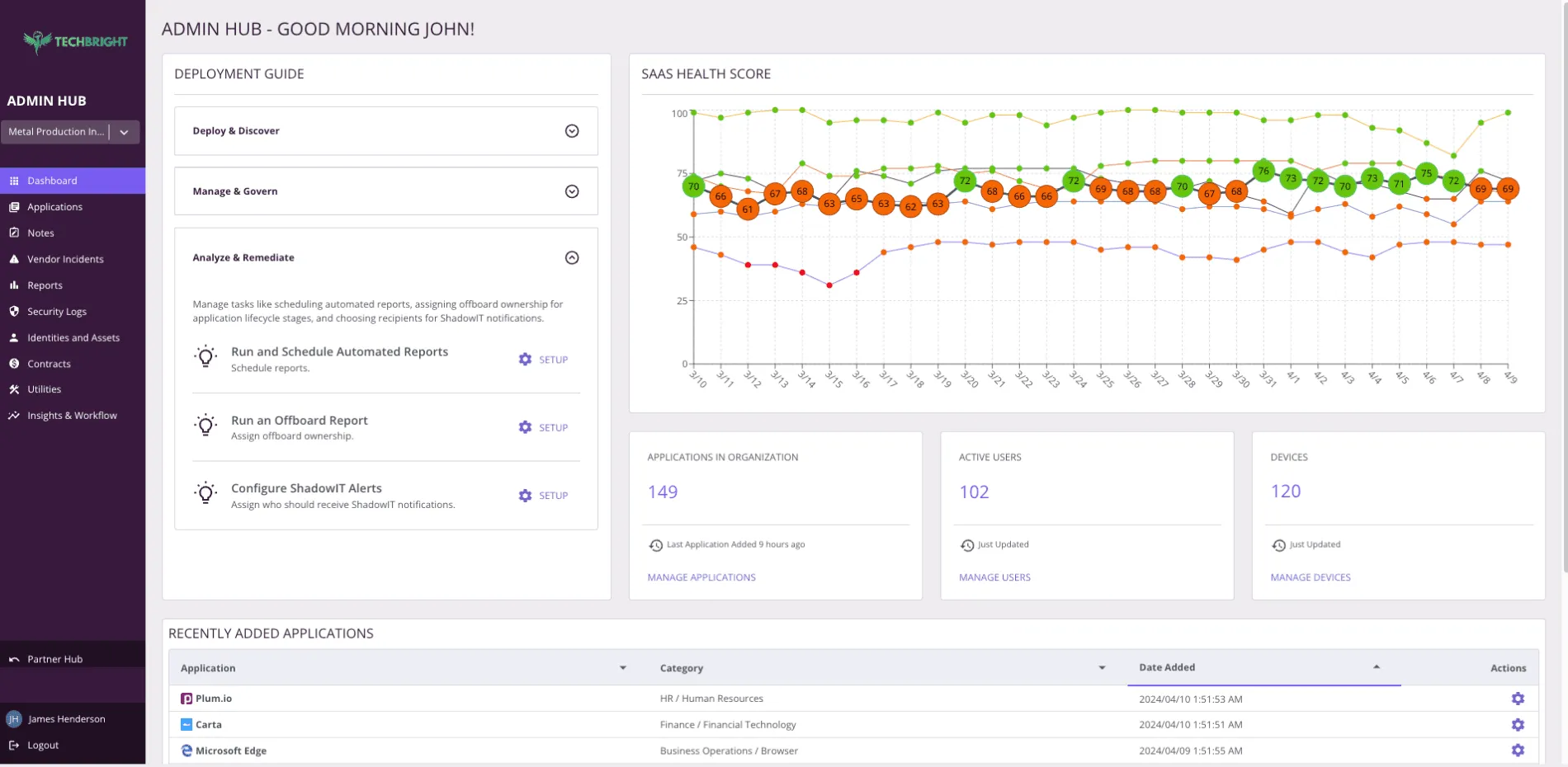Expand the Deploy & Discover section
The height and width of the screenshot is (767, 1568).
pos(571,131)
